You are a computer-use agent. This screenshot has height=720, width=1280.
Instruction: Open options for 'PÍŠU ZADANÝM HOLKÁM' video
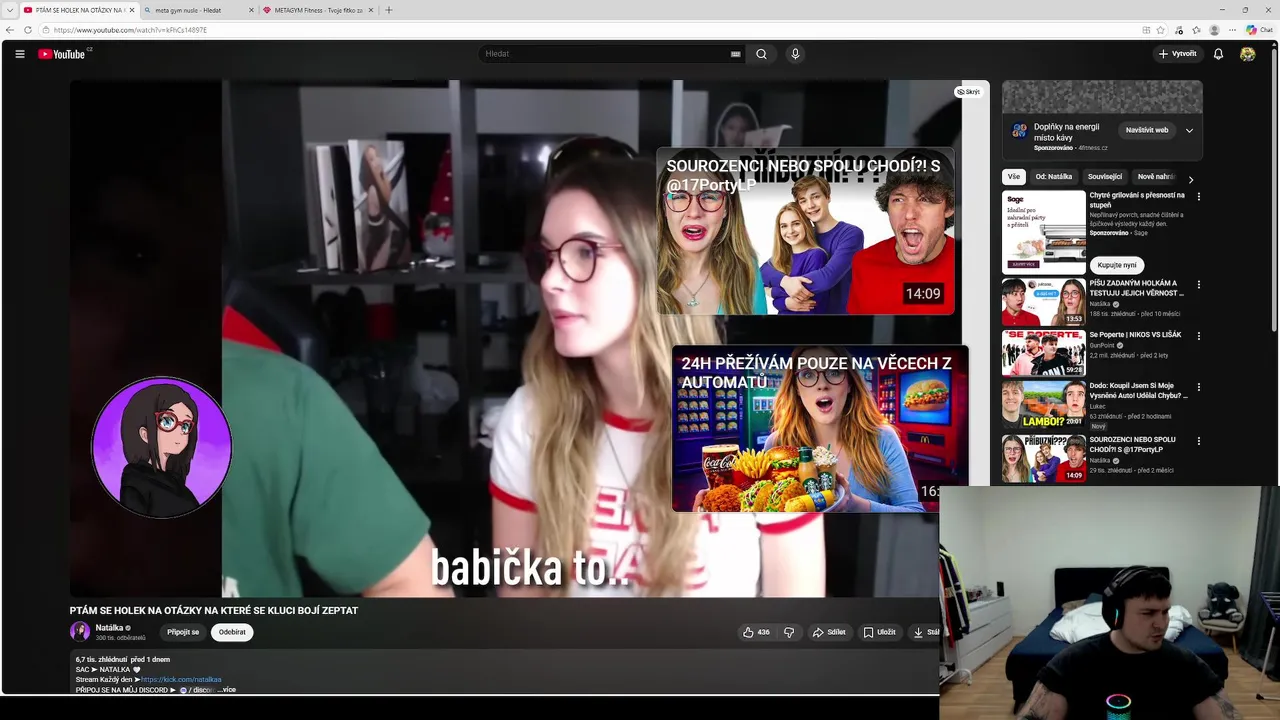point(1199,284)
